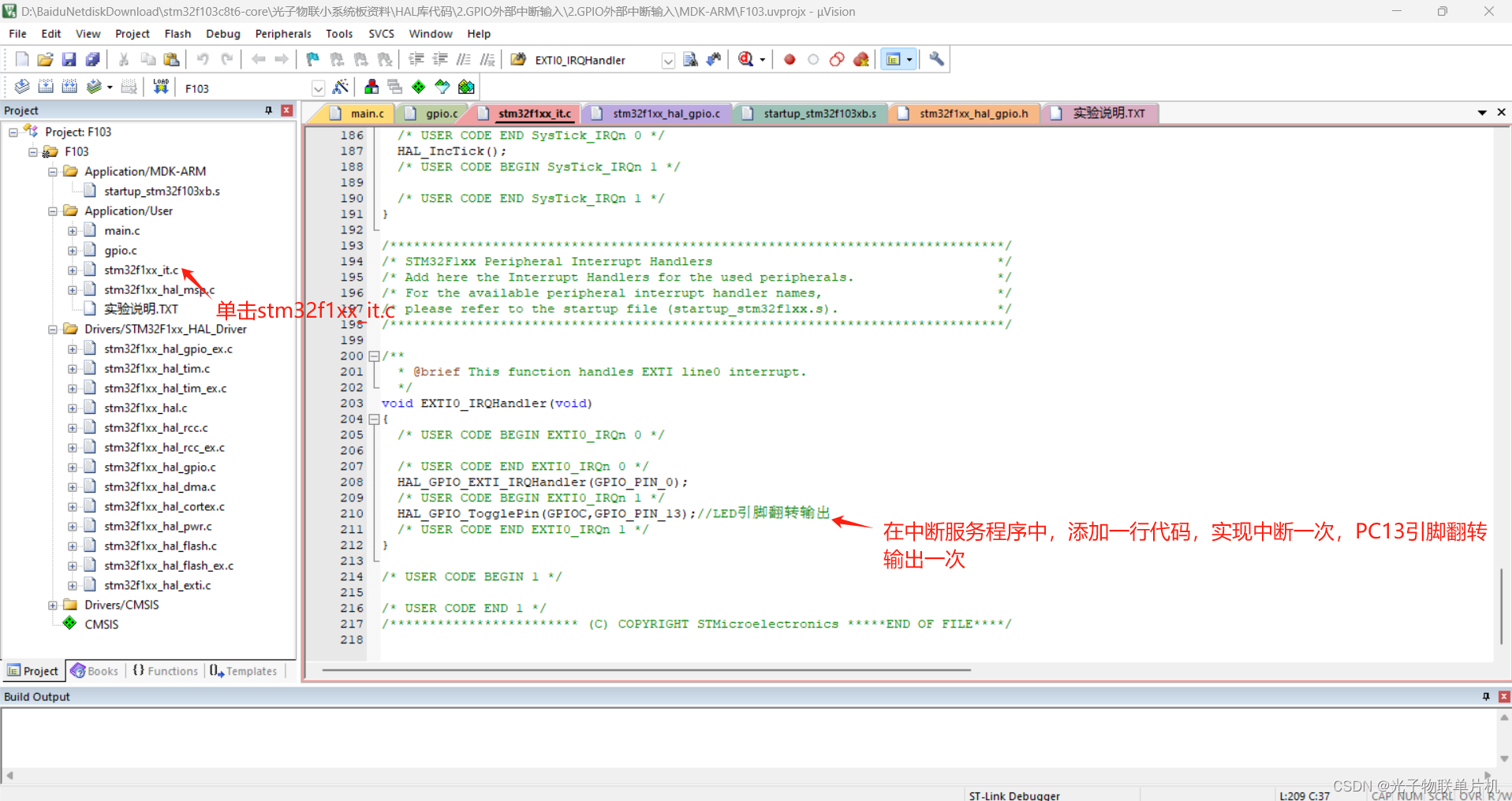This screenshot has width=1512, height=801.
Task: Open the SVCS menu
Action: [x=381, y=34]
